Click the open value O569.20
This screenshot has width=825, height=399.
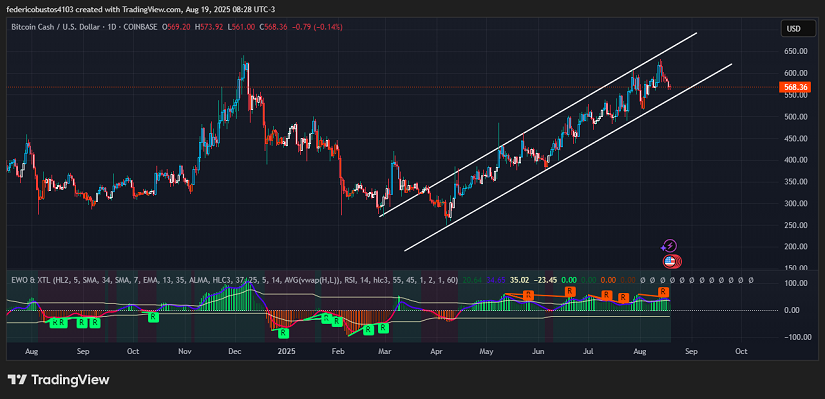click(x=176, y=27)
